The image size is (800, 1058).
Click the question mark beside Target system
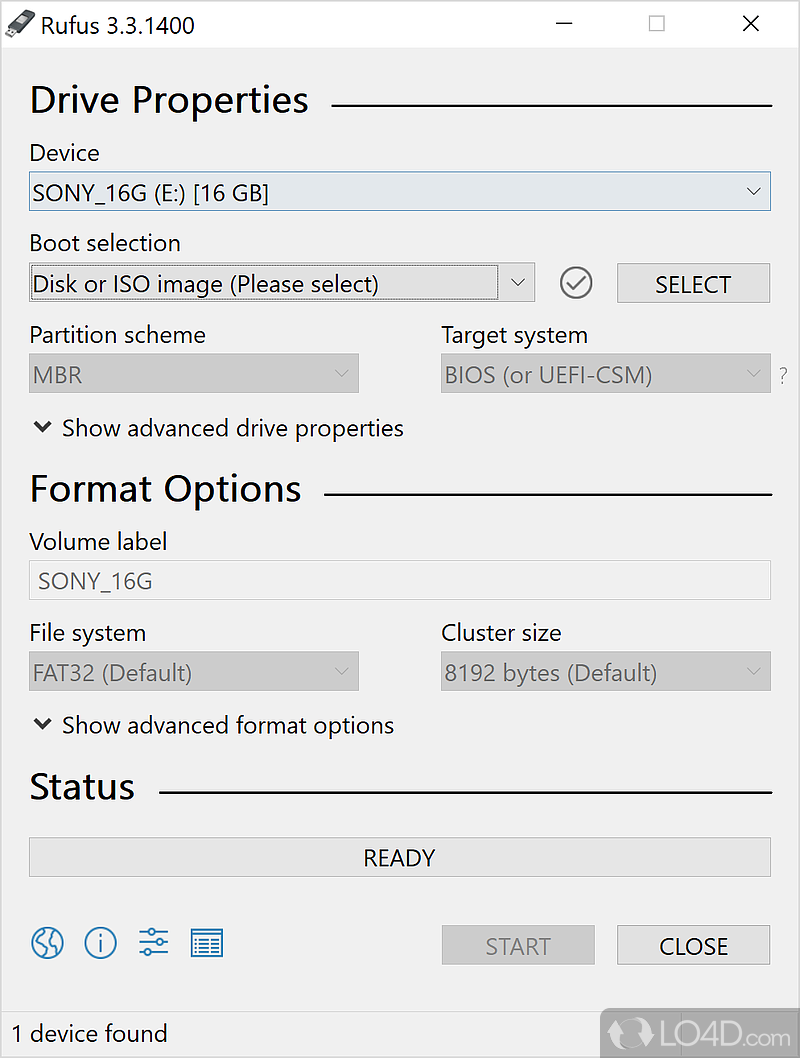pos(783,376)
